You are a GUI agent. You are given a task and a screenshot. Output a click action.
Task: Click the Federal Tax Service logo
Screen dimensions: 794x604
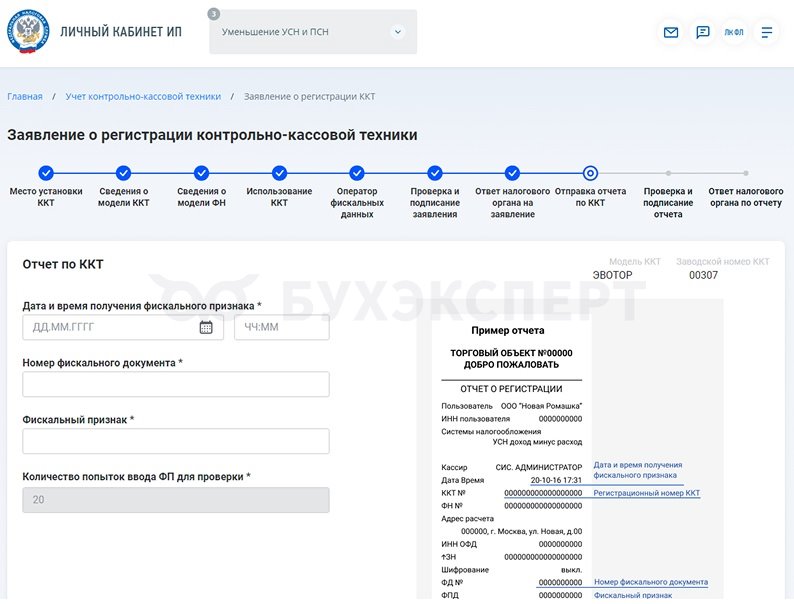click(x=28, y=31)
